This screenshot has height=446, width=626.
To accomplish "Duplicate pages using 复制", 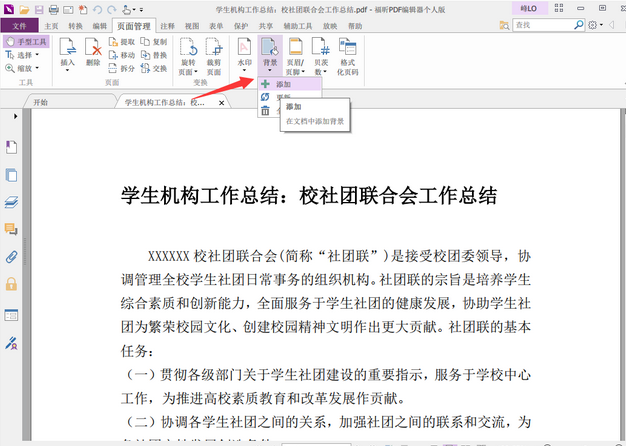I will point(154,42).
